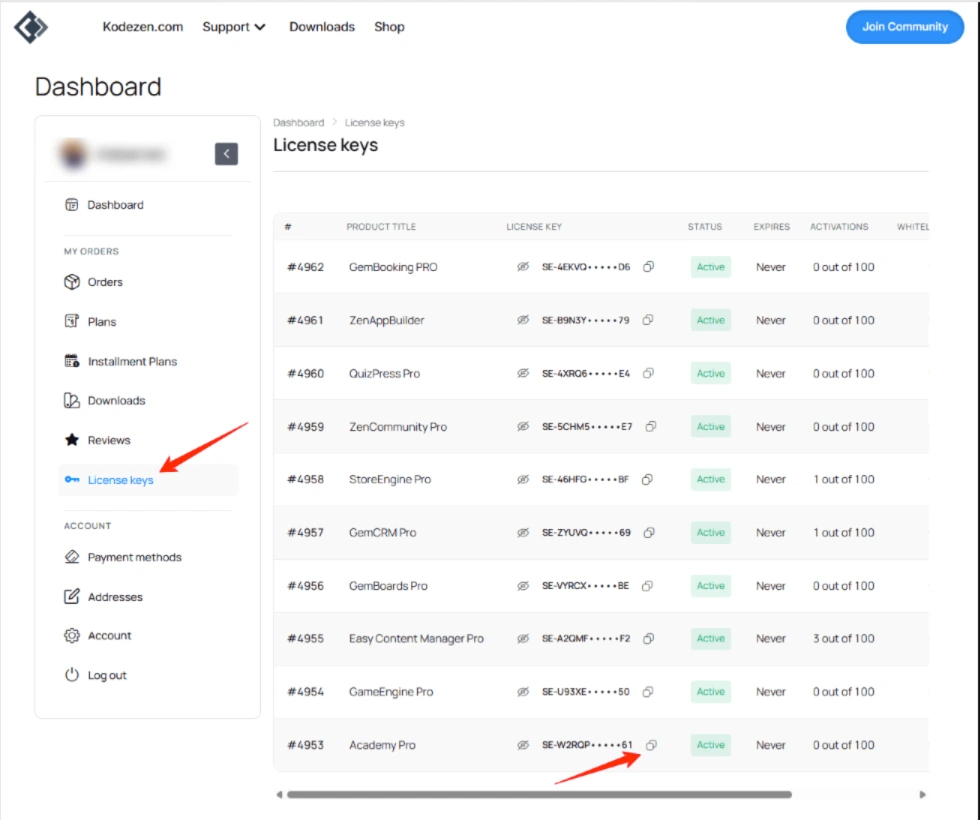
Task: Copy the Easy Content Manager Pro key
Action: (x=649, y=638)
